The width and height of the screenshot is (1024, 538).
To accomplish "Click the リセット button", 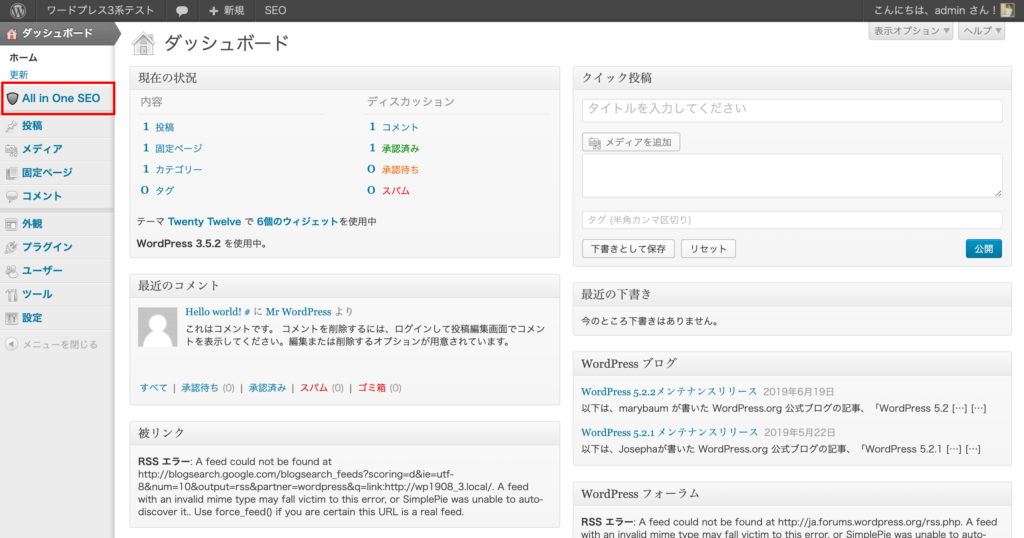I will click(708, 249).
